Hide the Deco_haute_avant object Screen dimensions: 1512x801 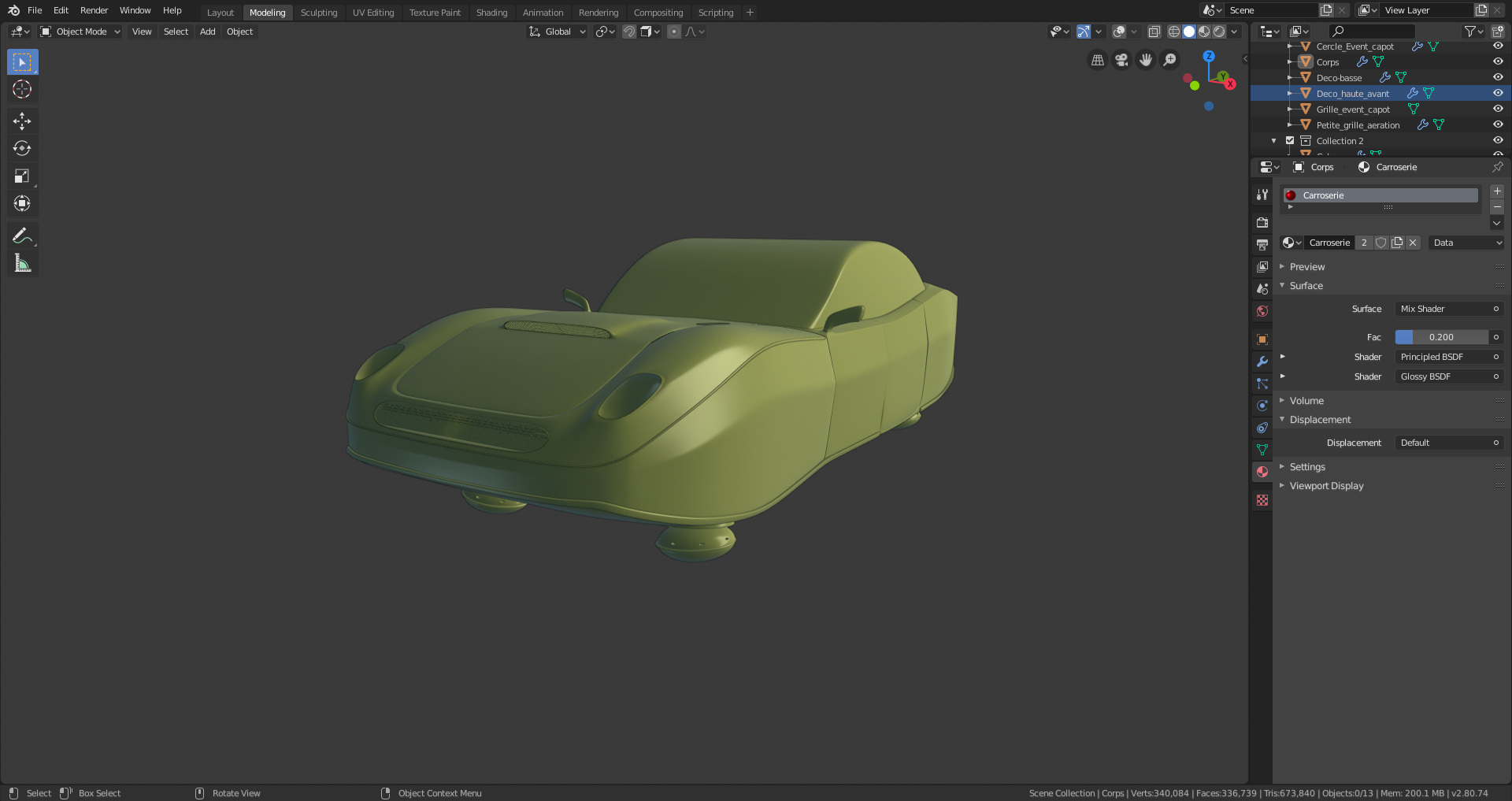coord(1498,93)
